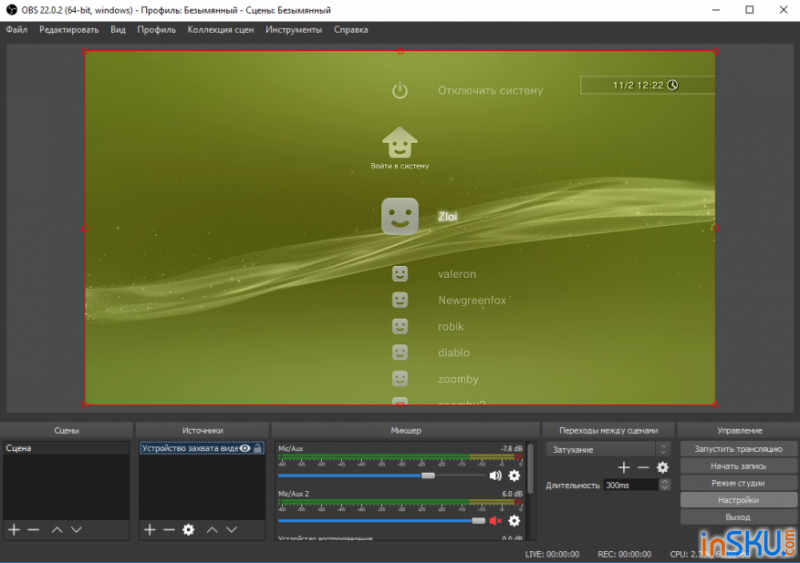
Task: Select Устройство захвата видео source
Action: (202, 448)
